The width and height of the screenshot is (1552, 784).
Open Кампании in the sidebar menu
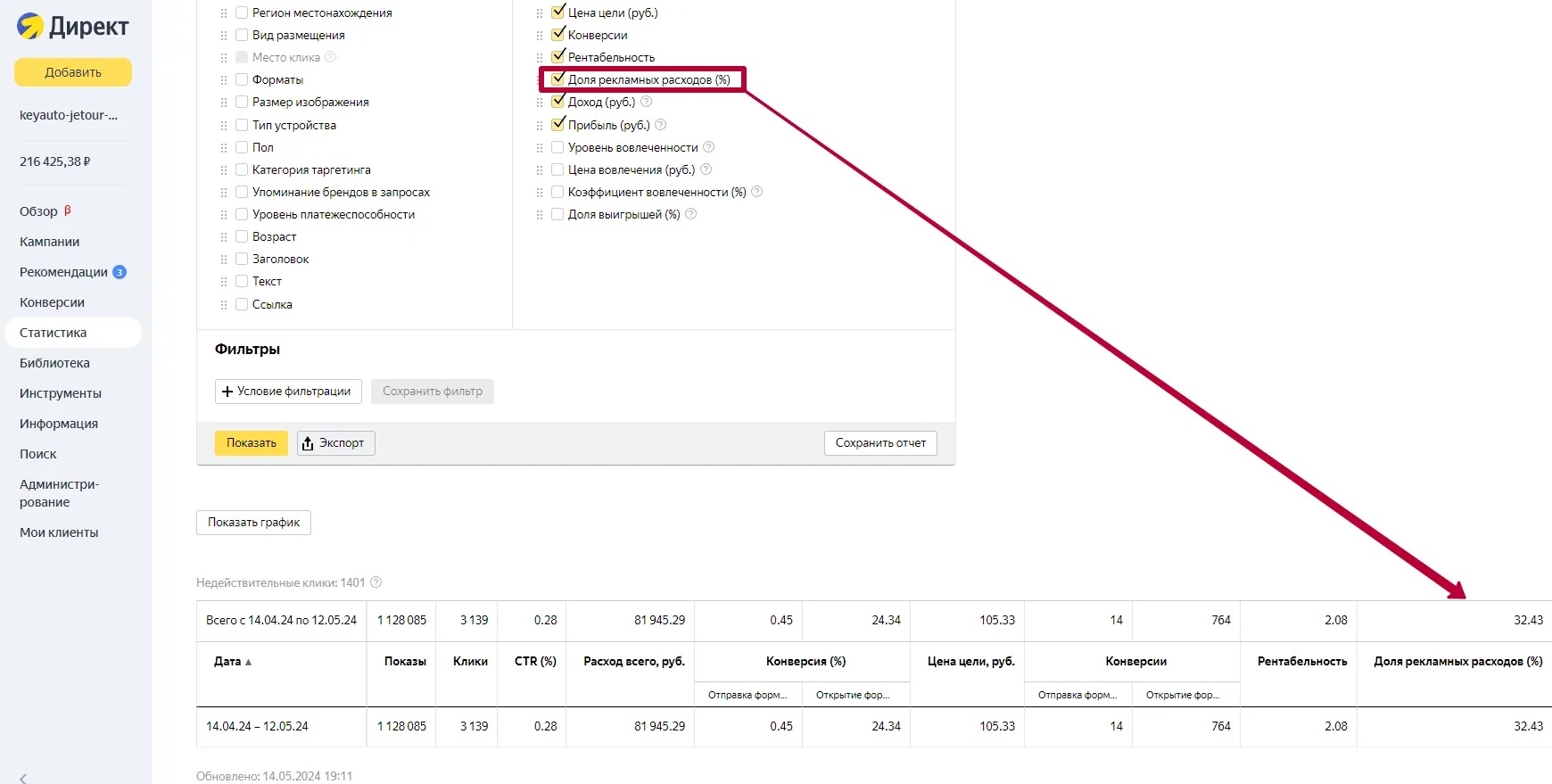[50, 242]
